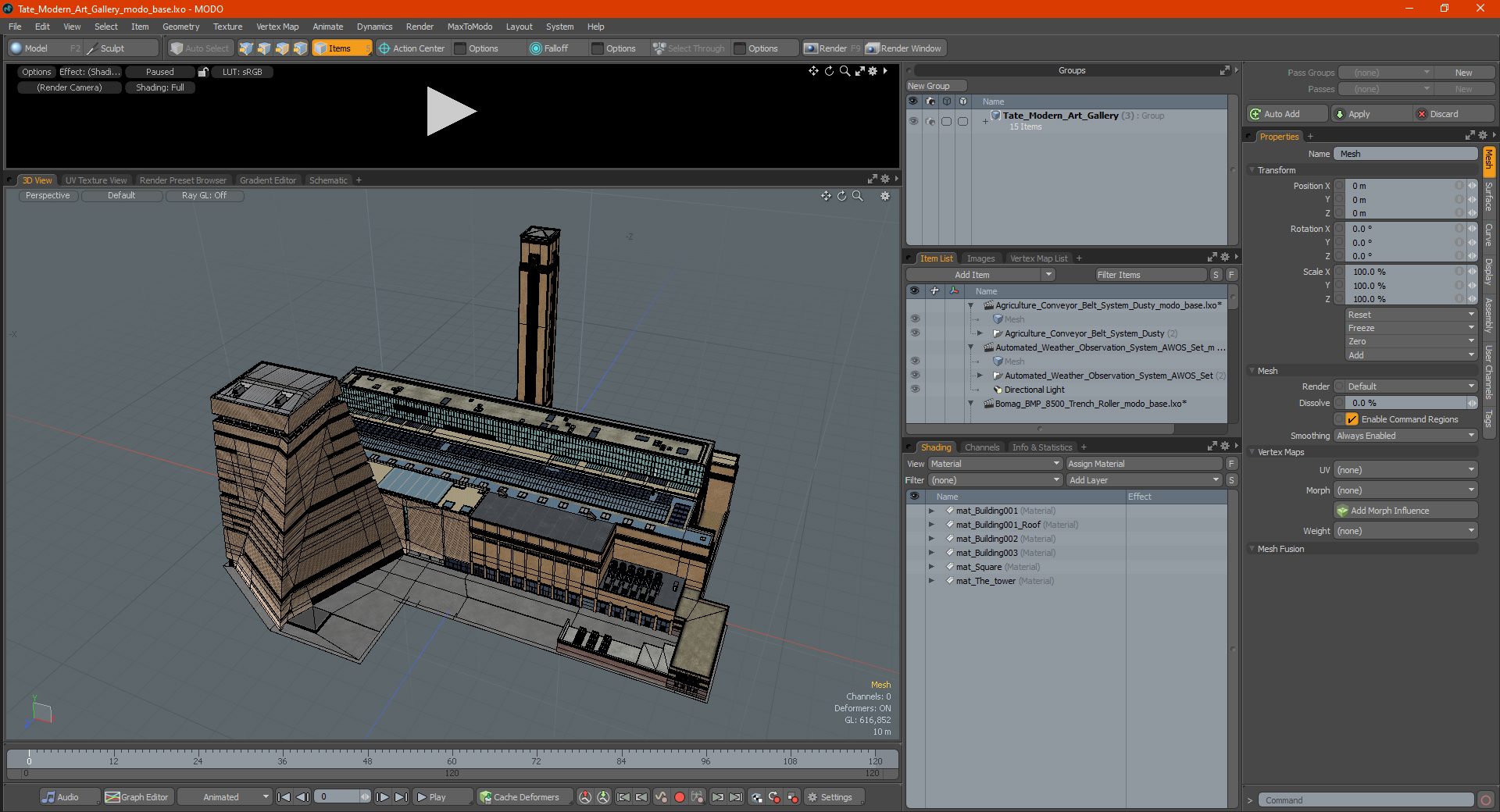
Task: Open Render Default dropdown
Action: pos(1405,386)
